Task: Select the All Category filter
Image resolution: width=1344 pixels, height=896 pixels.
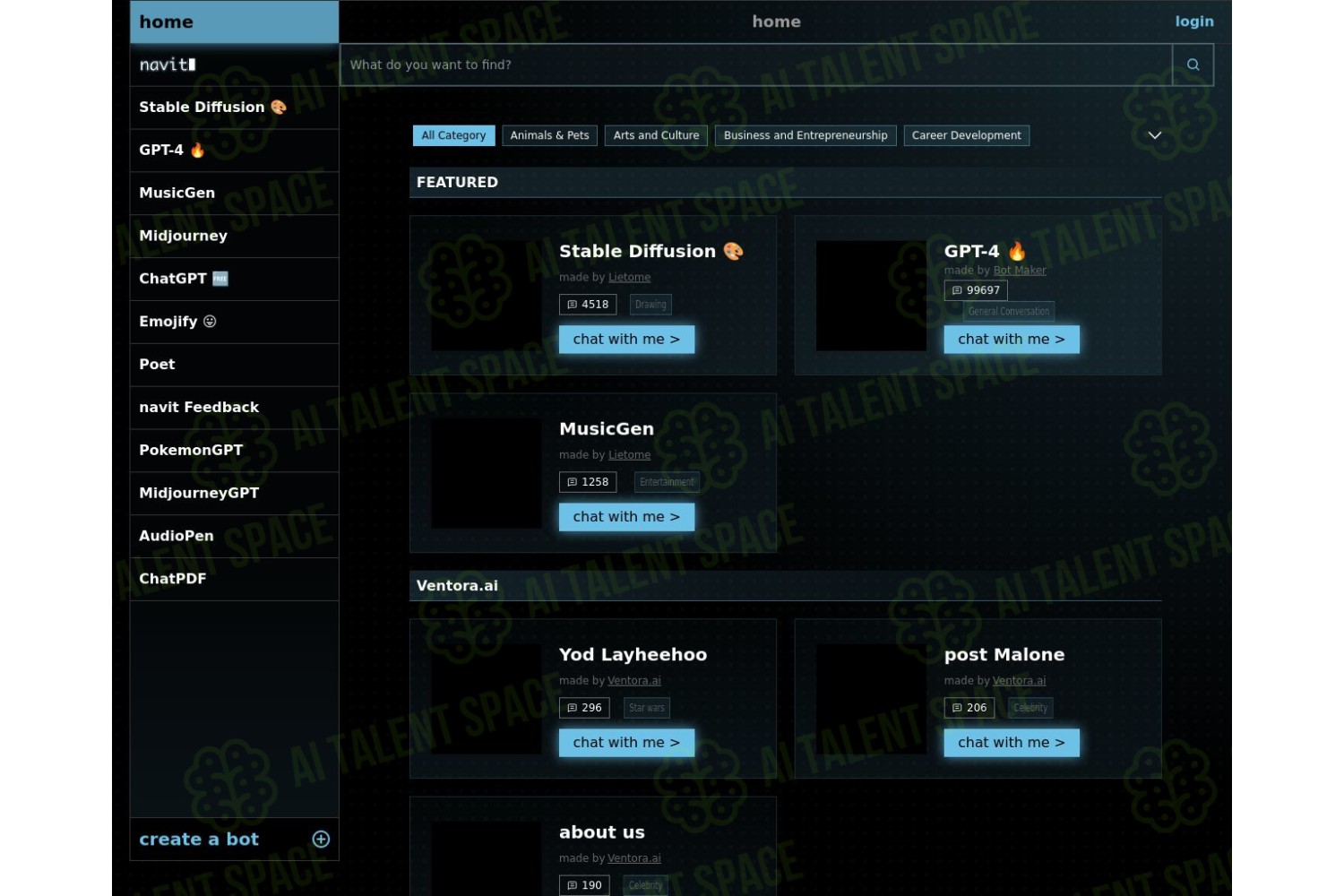Action: 453,135
